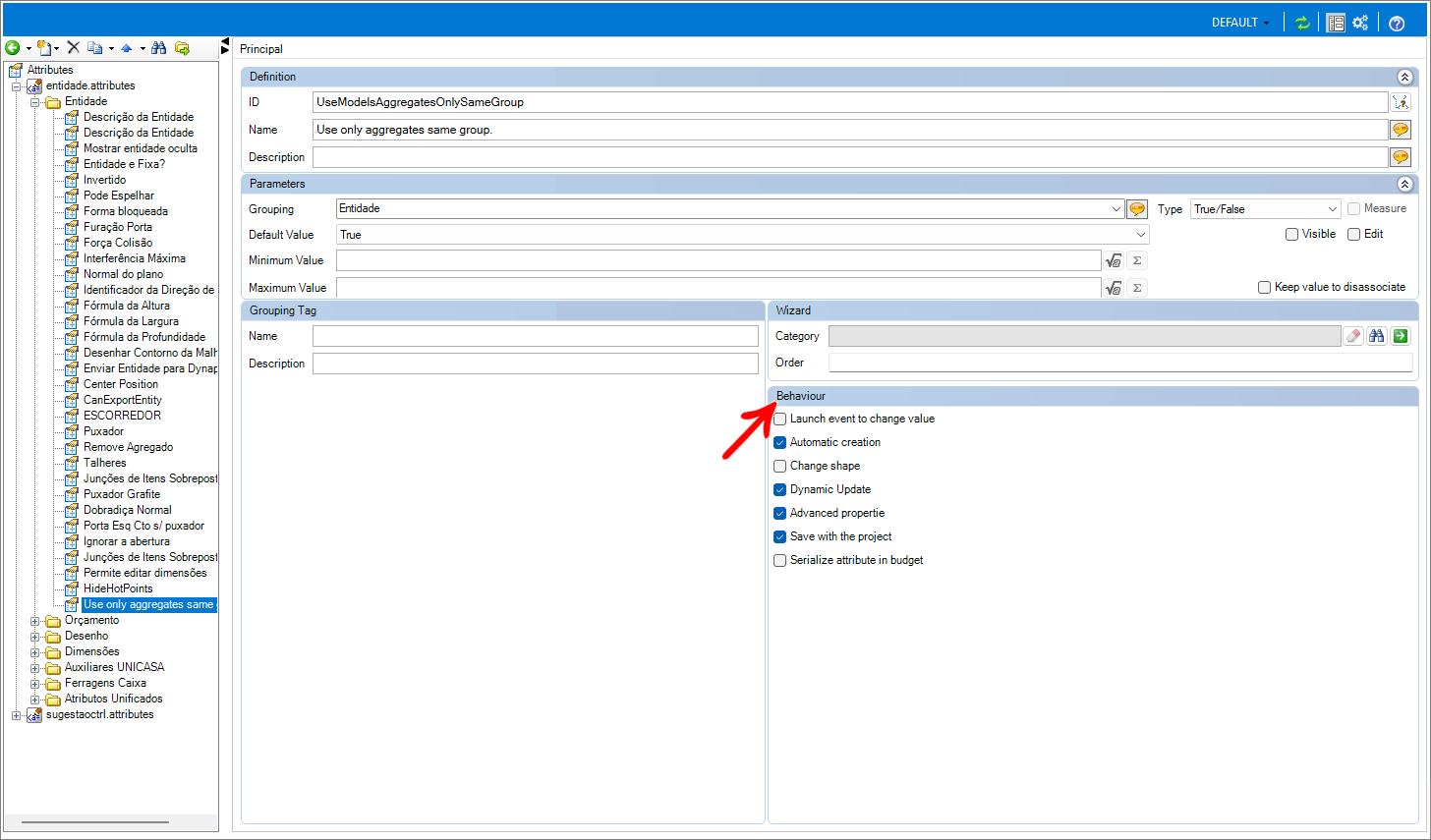Click the square root icon for Minimum Value
The width and height of the screenshot is (1431, 840).
click(1114, 260)
